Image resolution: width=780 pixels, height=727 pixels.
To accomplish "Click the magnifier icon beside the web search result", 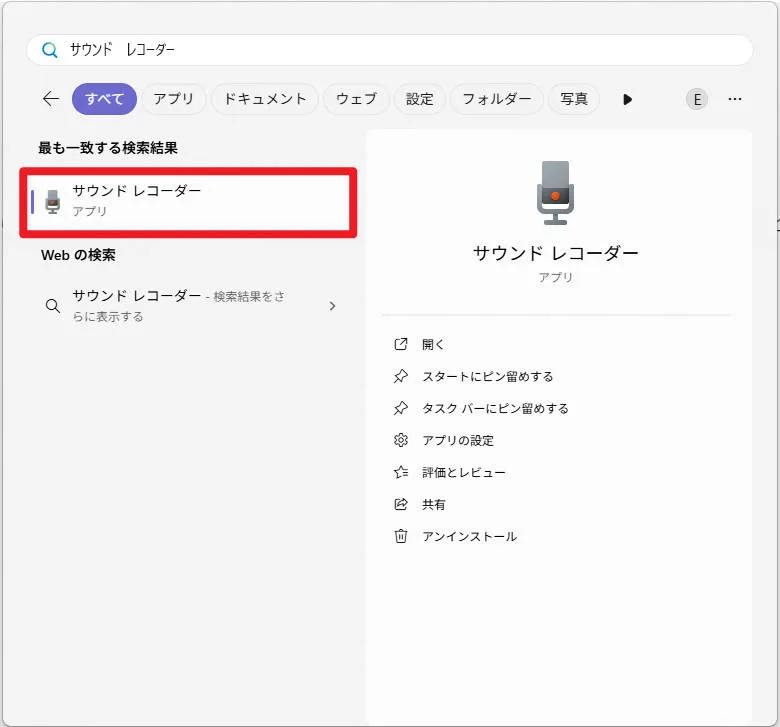I will (x=53, y=306).
